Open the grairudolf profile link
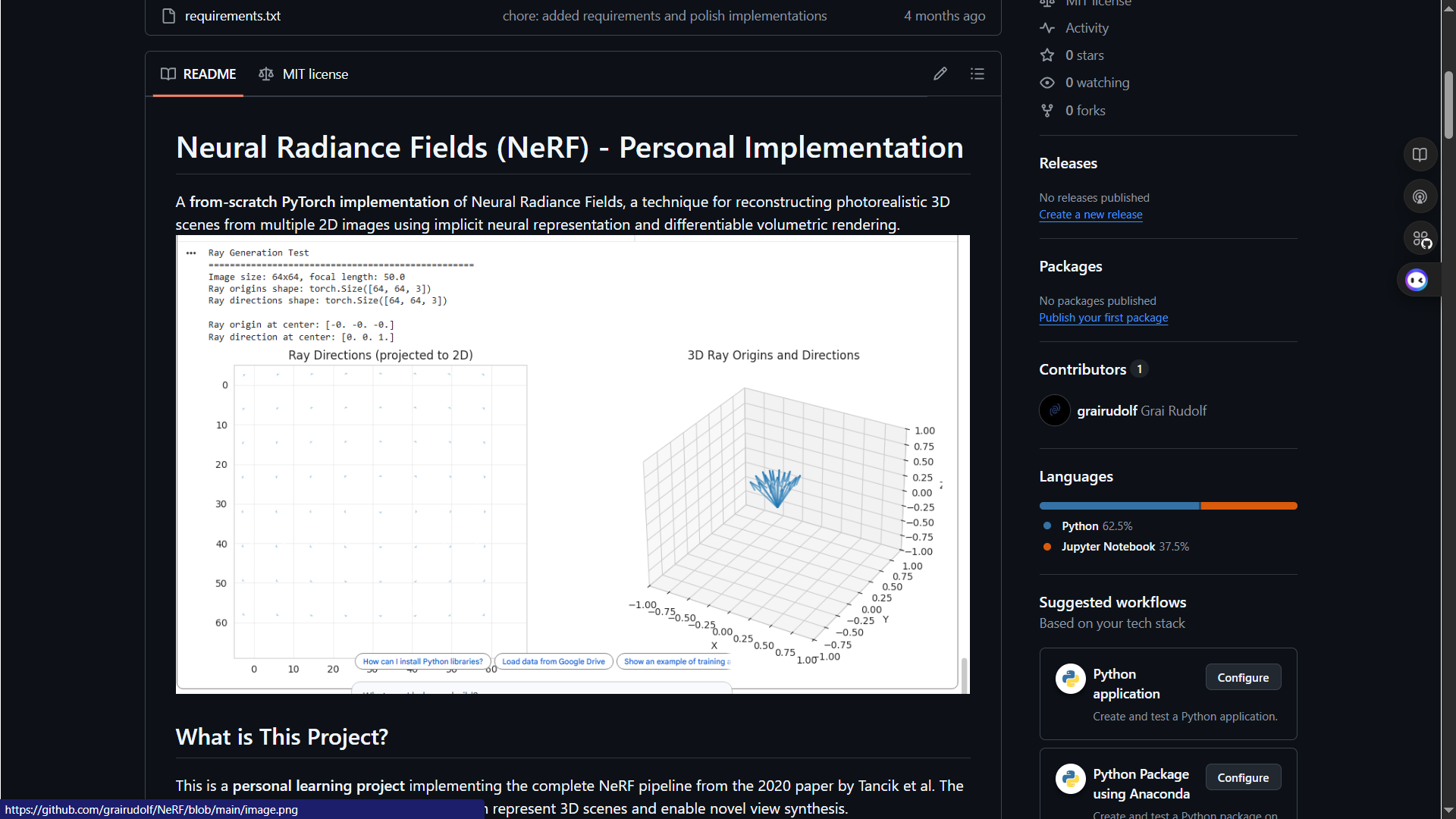This screenshot has height=819, width=1456. coord(1107,411)
